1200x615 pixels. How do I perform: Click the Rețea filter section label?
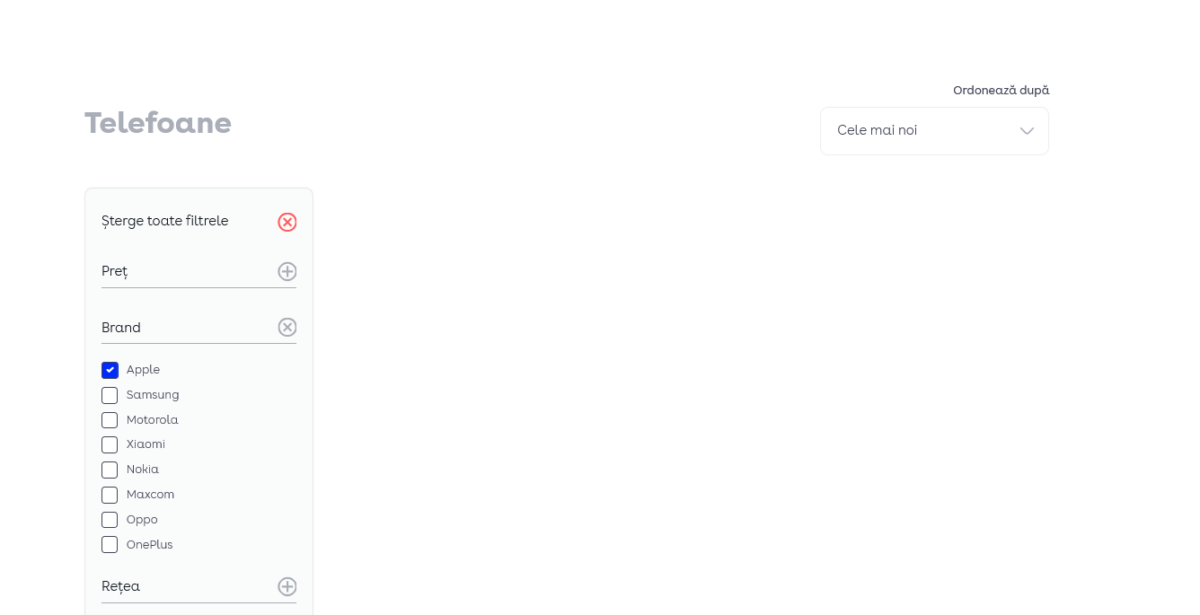[x=121, y=586]
